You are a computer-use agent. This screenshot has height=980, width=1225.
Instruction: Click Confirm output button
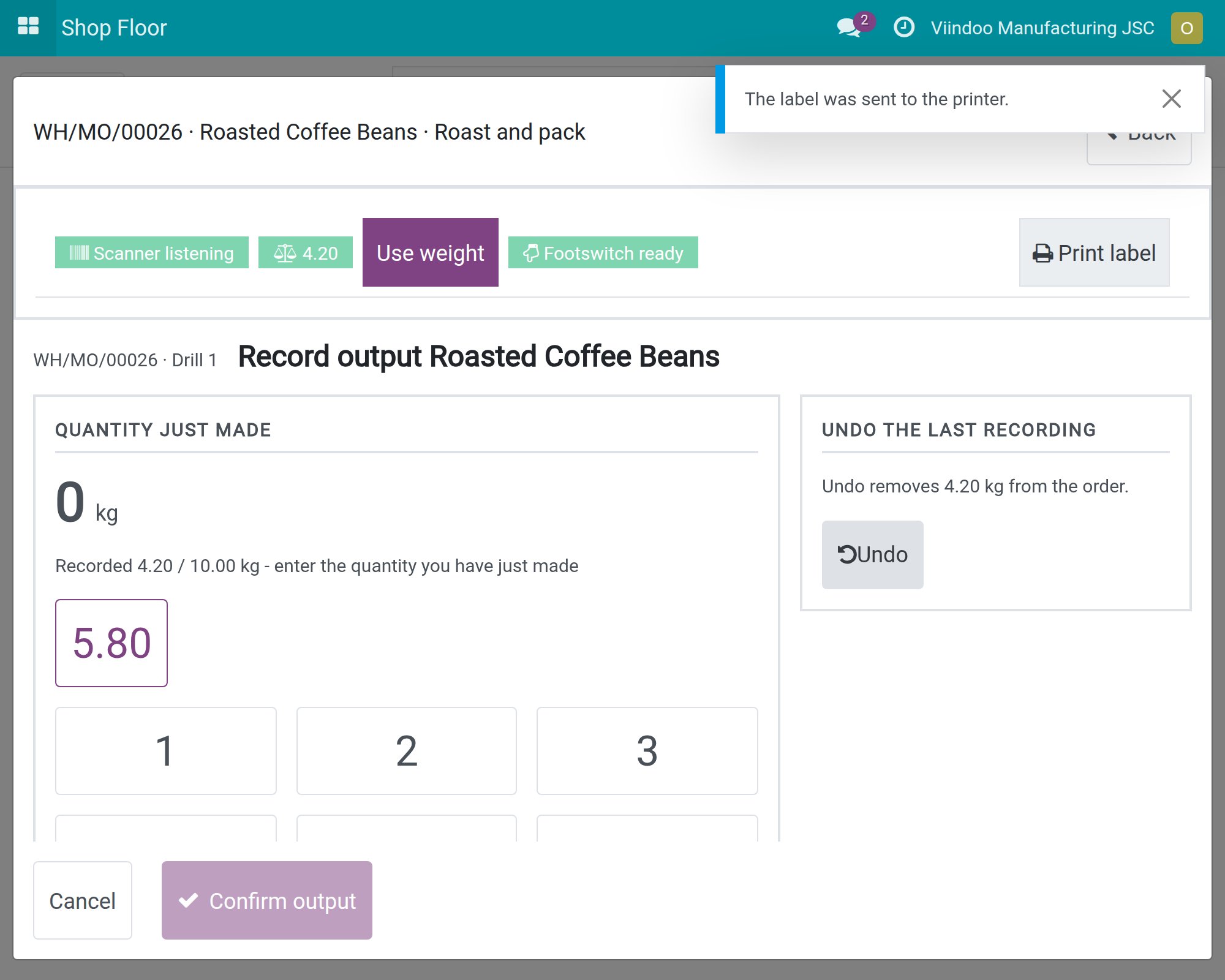[x=267, y=900]
